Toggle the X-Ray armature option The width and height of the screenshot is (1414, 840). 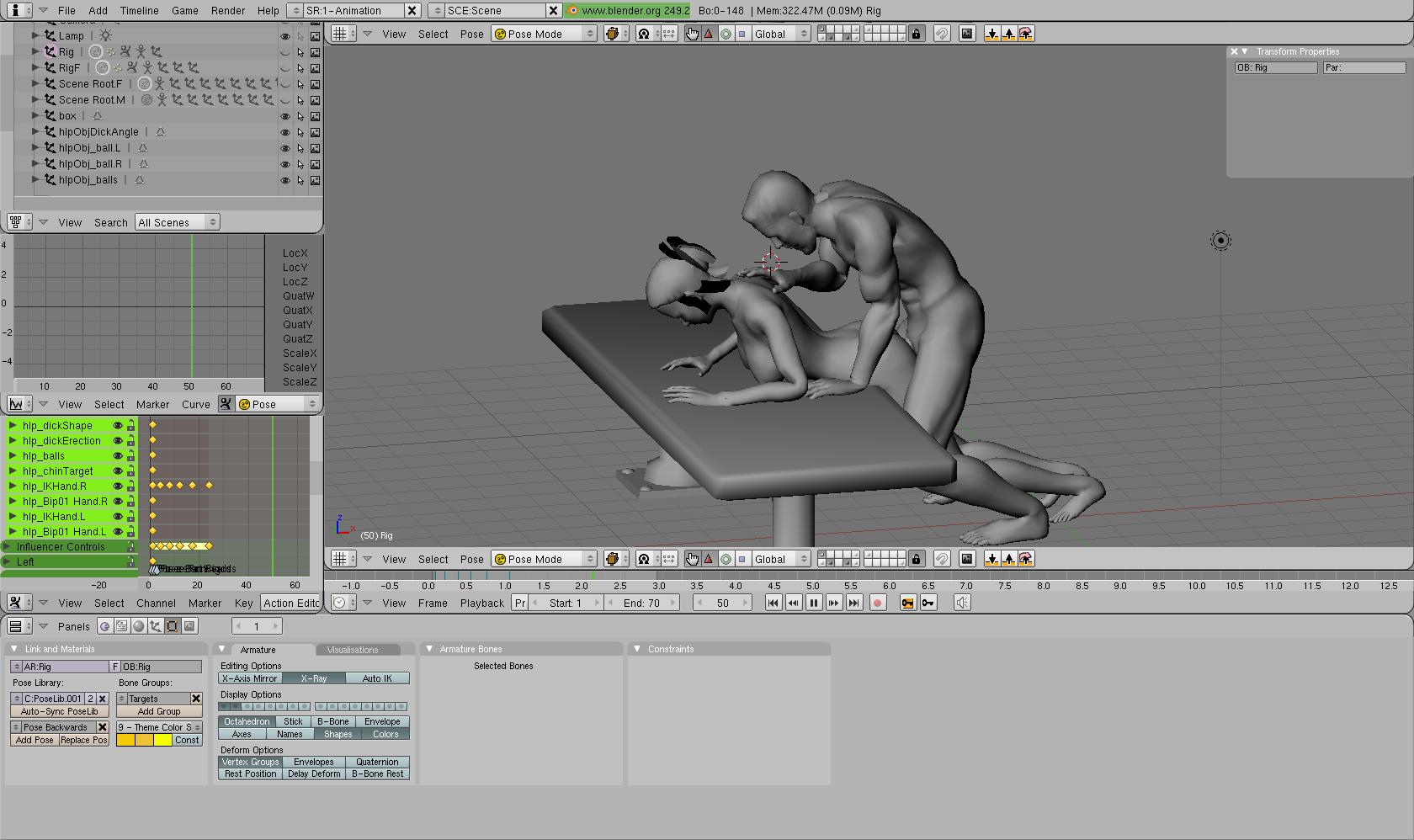[313, 678]
